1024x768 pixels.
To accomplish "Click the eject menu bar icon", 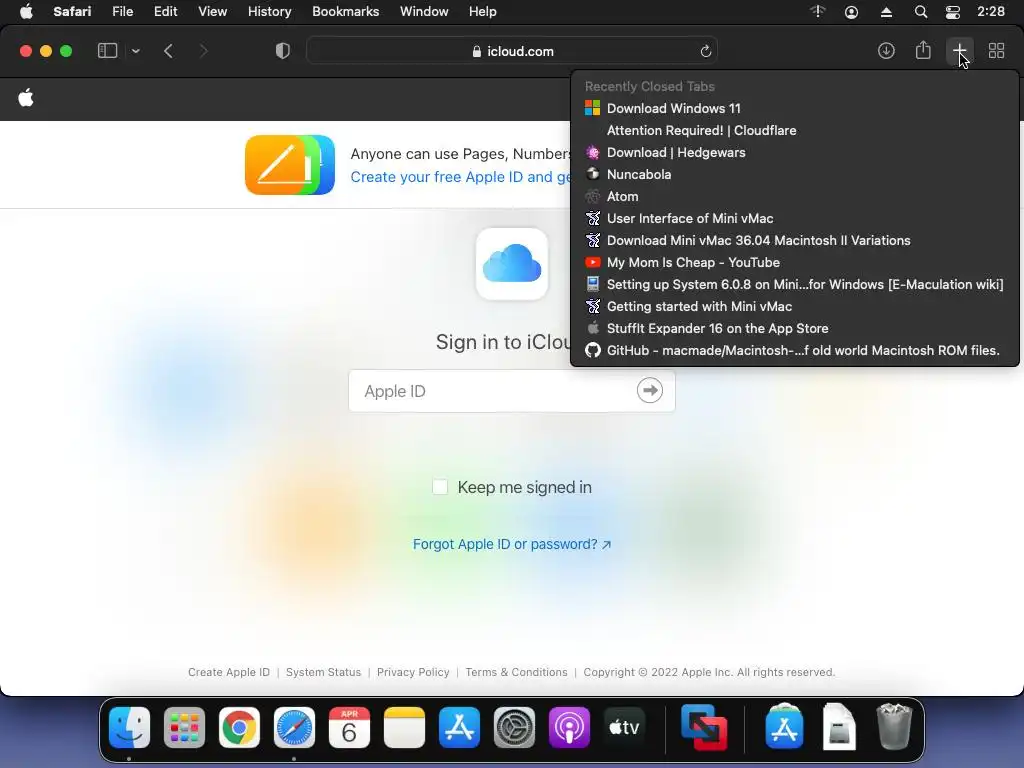I will (x=886, y=12).
